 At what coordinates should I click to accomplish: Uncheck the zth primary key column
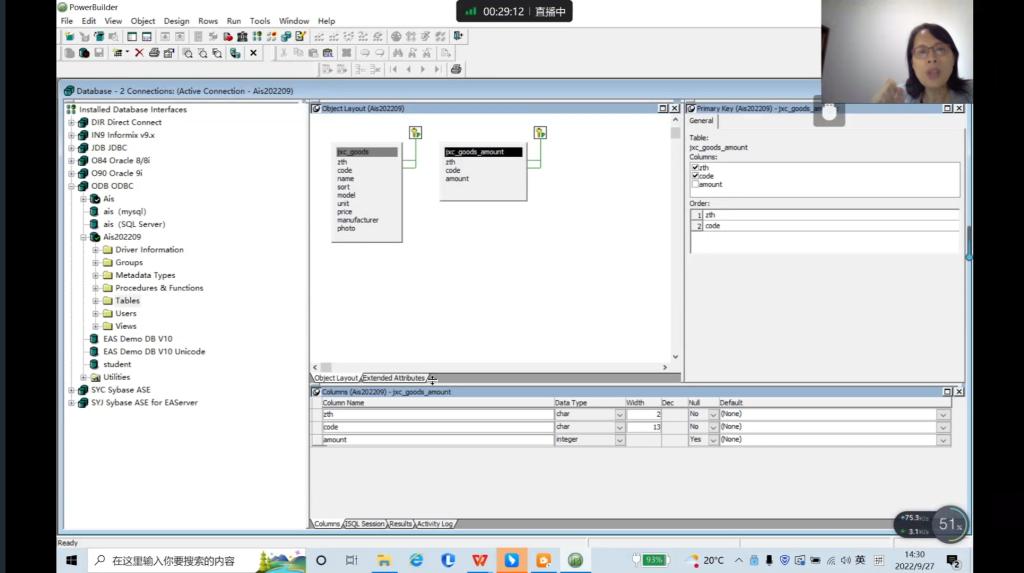[x=695, y=168]
